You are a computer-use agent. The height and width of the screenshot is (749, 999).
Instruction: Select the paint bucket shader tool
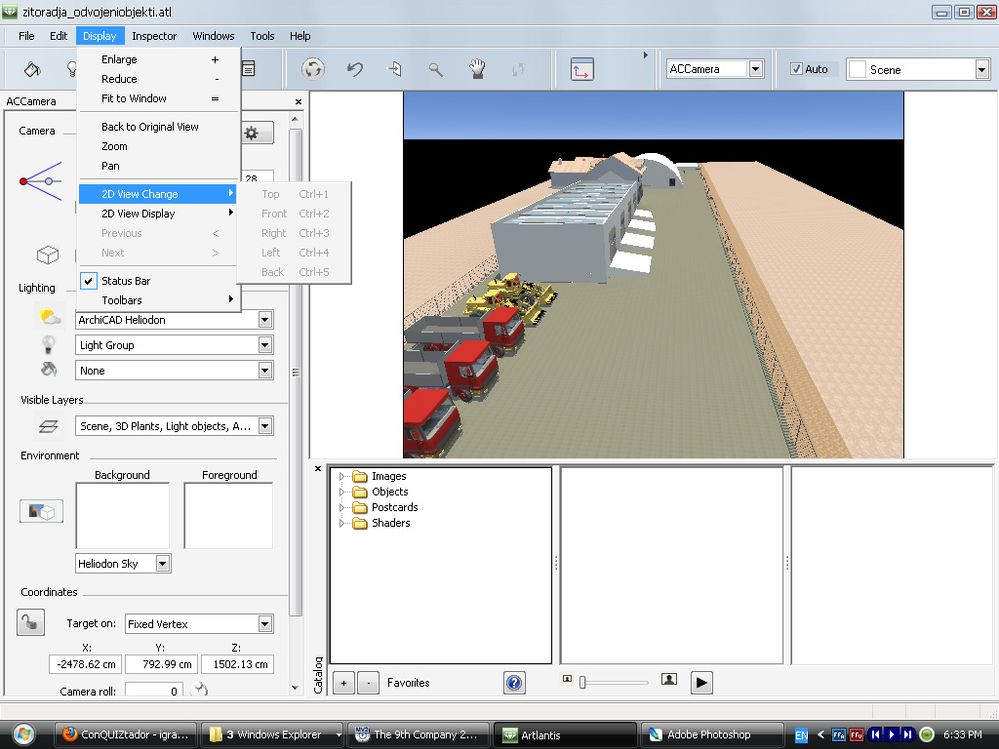32,69
